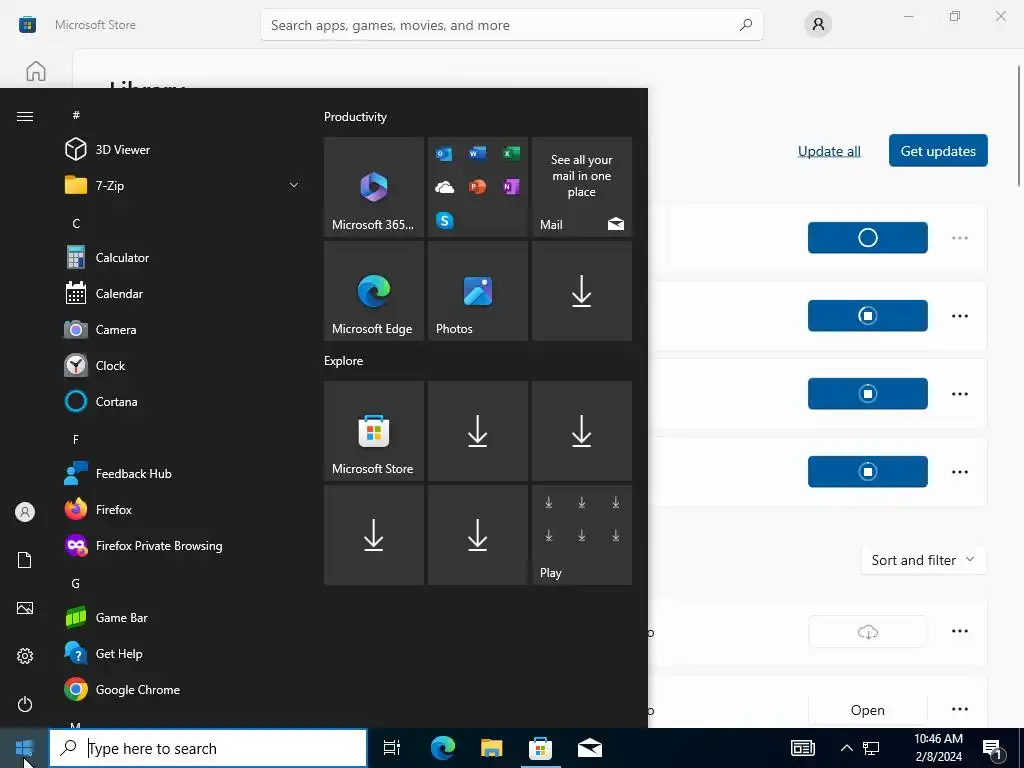Open Settings gear in Start sidebar

pos(25,656)
